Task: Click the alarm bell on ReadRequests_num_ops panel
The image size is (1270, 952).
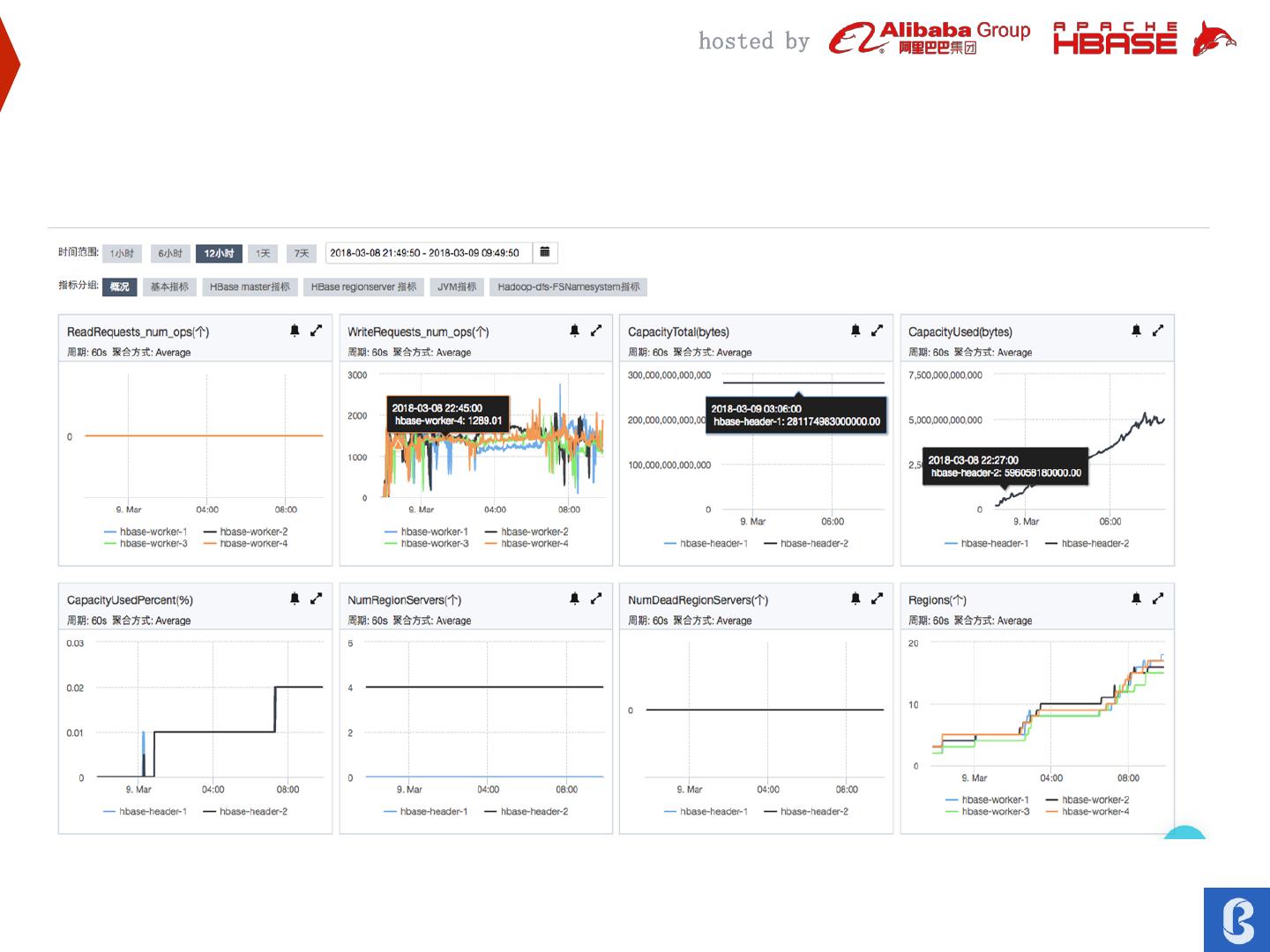Action: [295, 331]
